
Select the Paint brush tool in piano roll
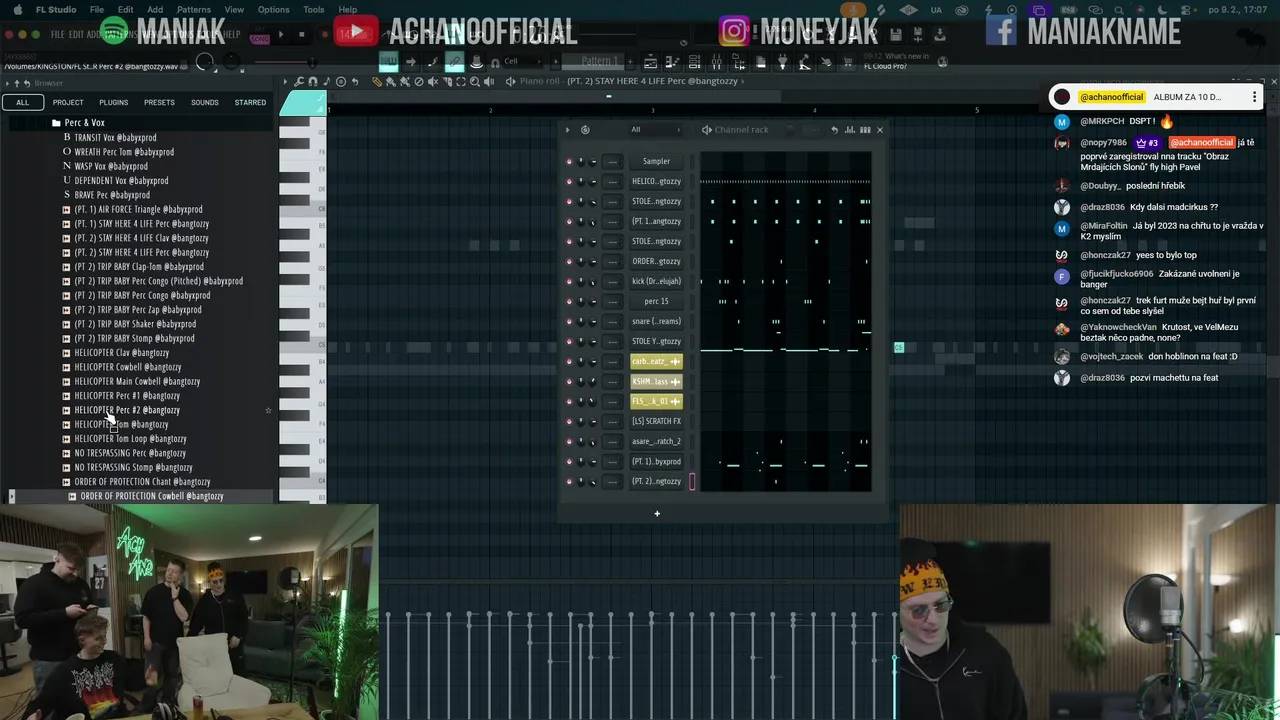click(391, 82)
